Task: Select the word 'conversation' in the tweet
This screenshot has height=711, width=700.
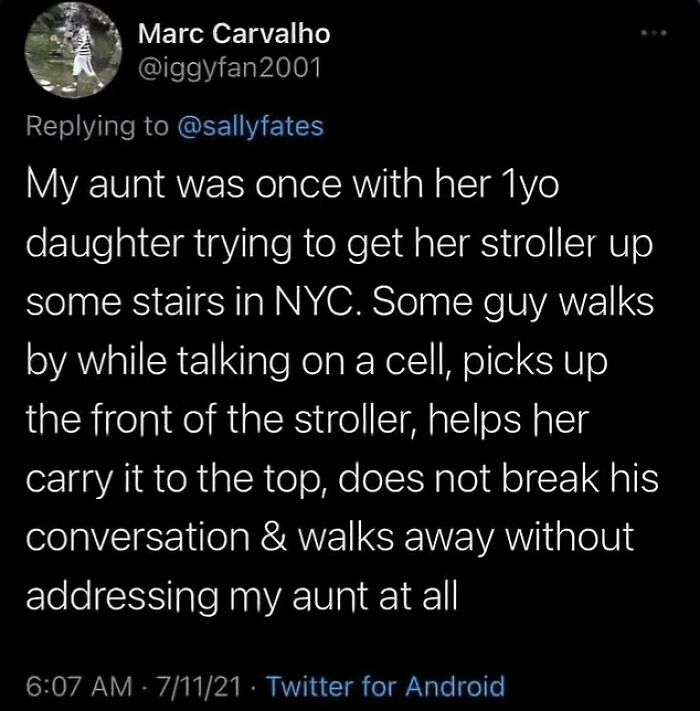Action: point(138,537)
